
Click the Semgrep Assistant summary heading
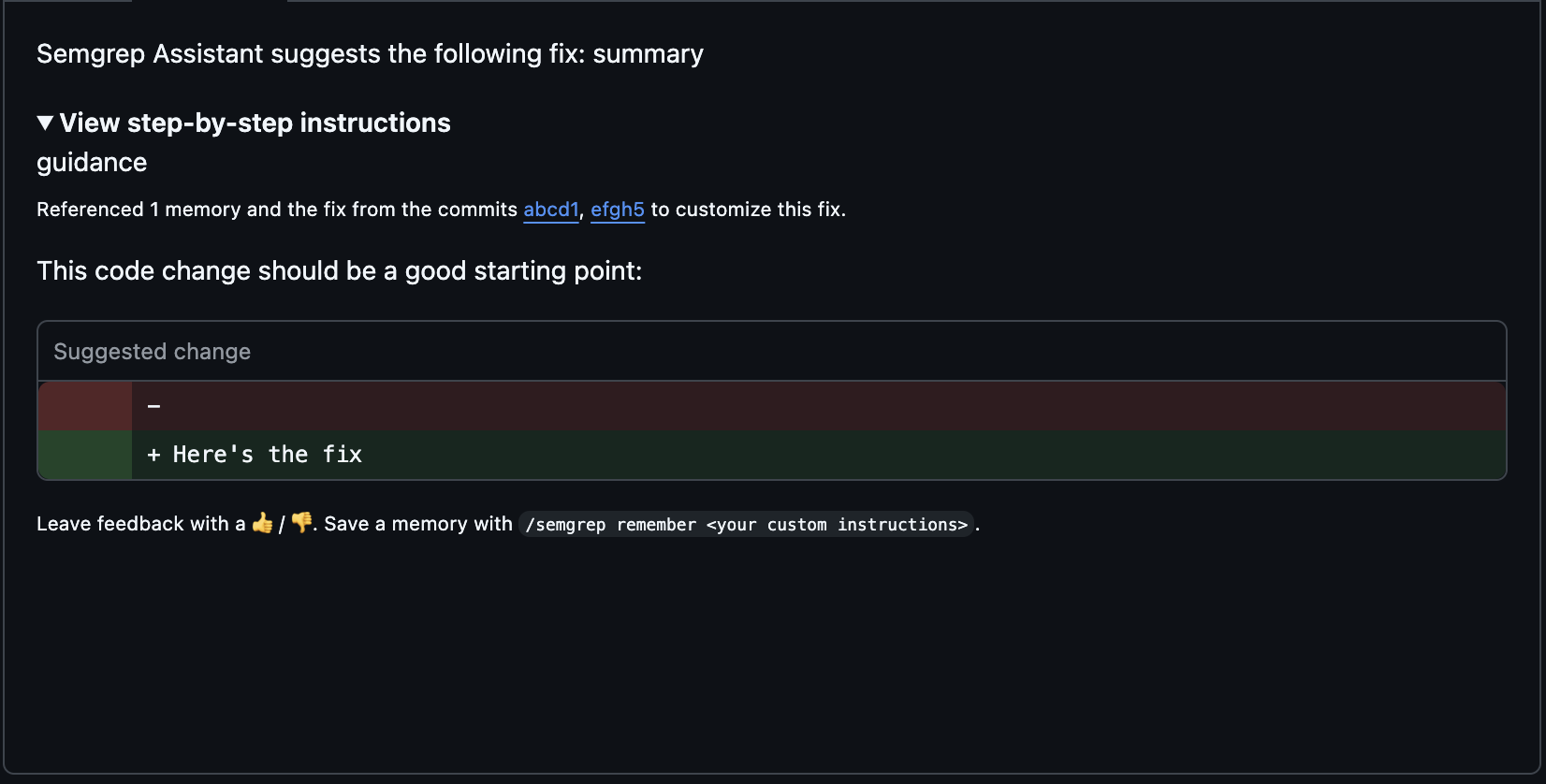coord(370,53)
